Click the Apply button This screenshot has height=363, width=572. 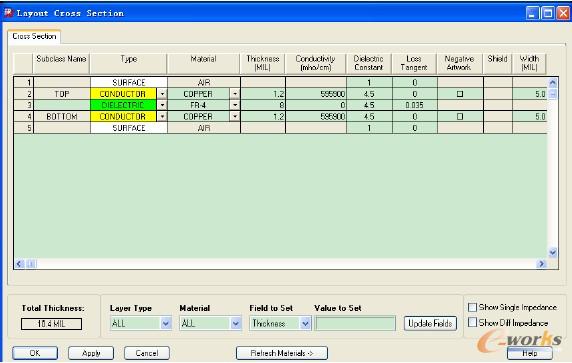pyautogui.click(x=91, y=353)
